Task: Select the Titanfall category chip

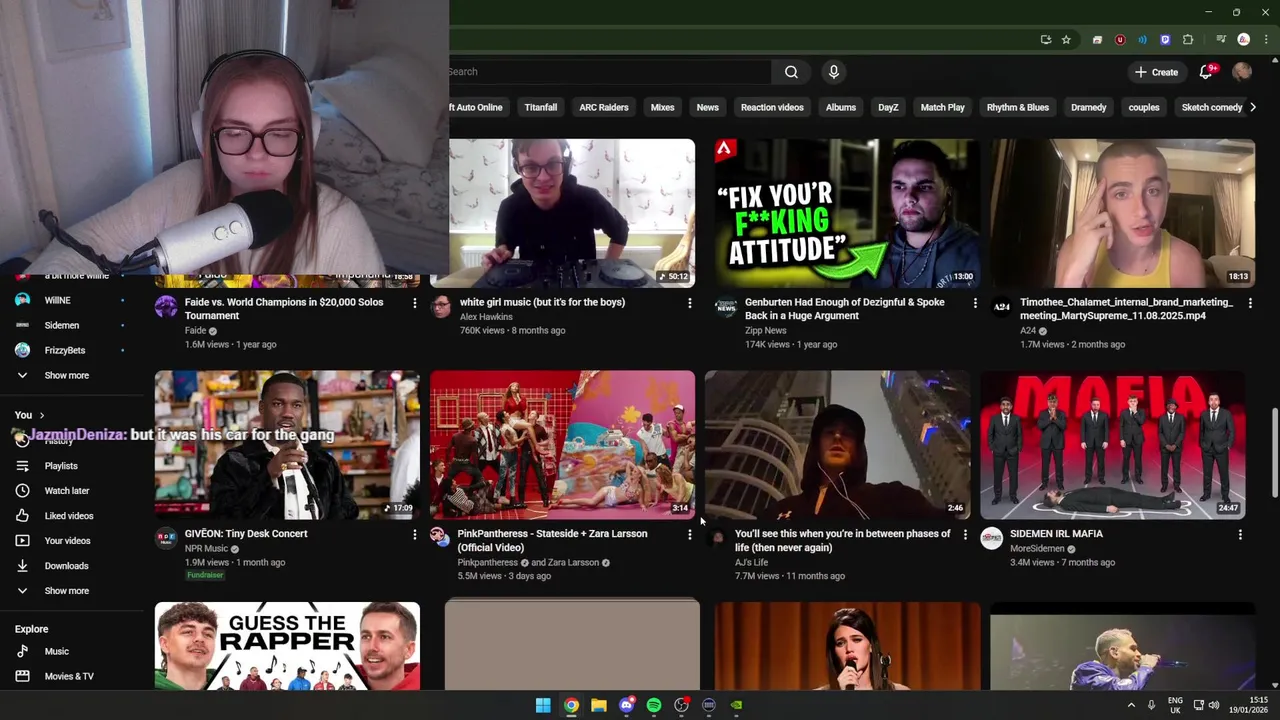Action: (541, 107)
